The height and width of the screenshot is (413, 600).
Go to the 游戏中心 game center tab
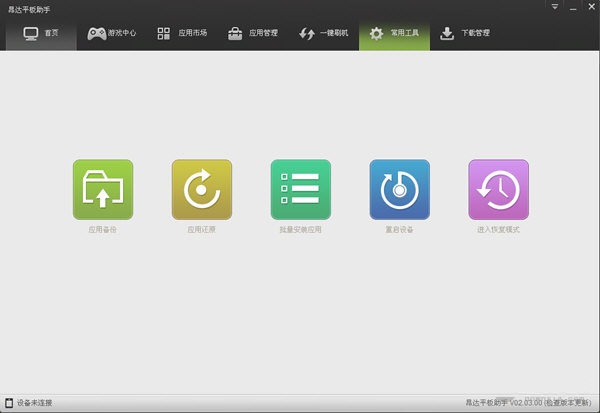[x=112, y=33]
